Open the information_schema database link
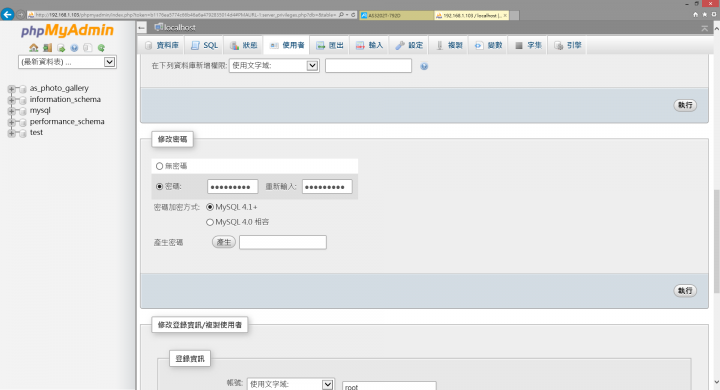The width and height of the screenshot is (720, 390). pos(65,99)
